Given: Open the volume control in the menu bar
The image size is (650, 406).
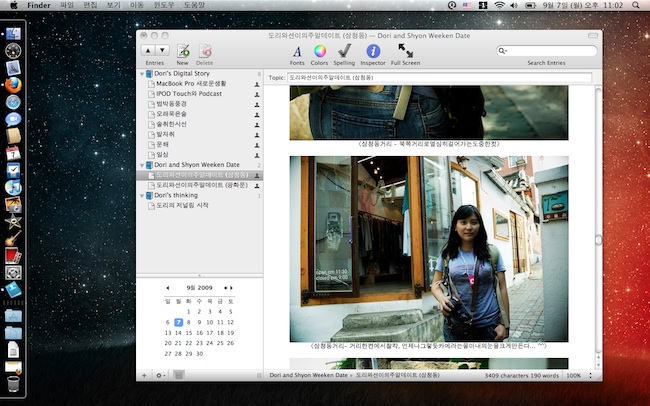Looking at the screenshot, I should click(514, 5).
